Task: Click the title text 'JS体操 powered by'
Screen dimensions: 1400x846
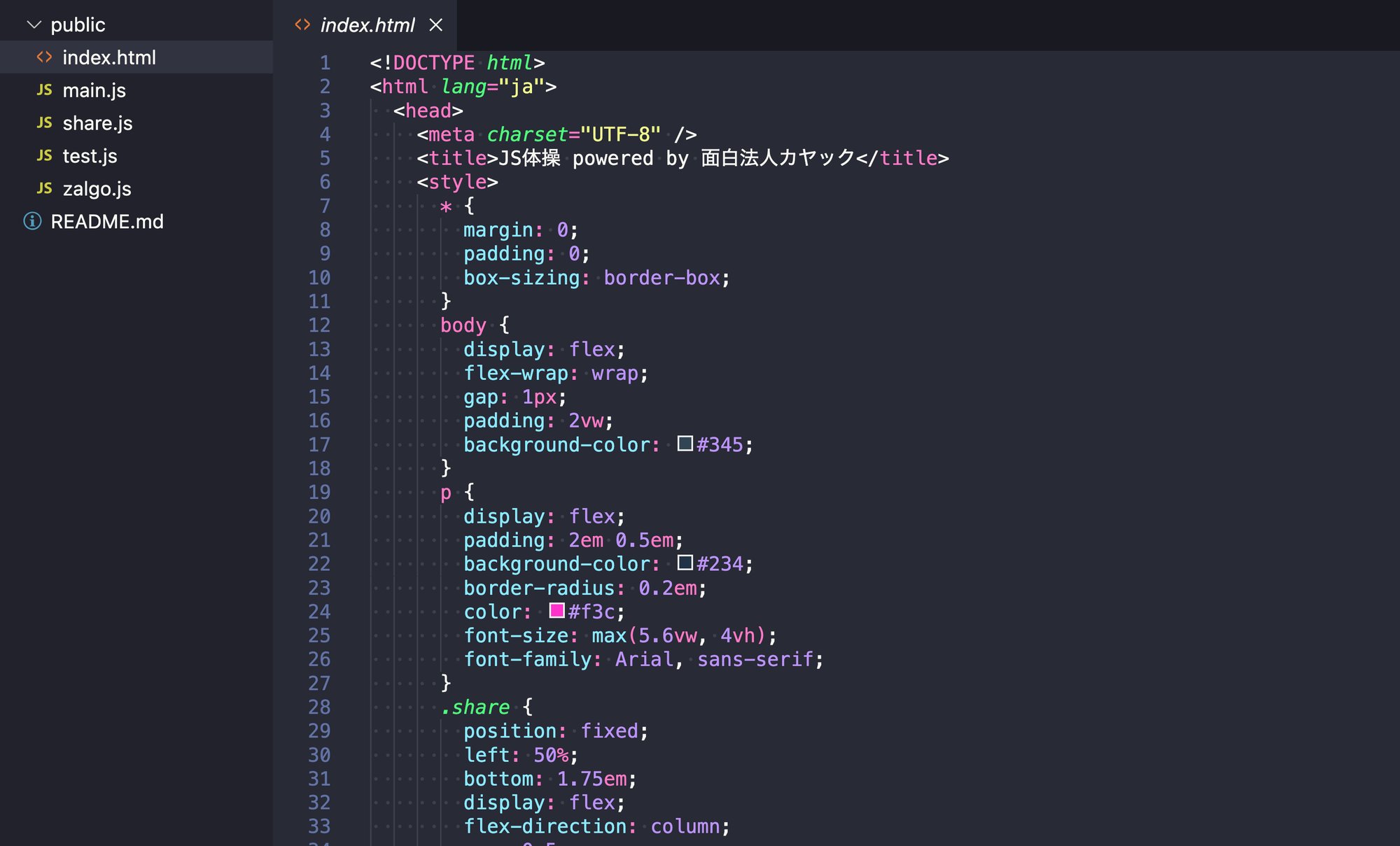Action: pyautogui.click(x=594, y=158)
